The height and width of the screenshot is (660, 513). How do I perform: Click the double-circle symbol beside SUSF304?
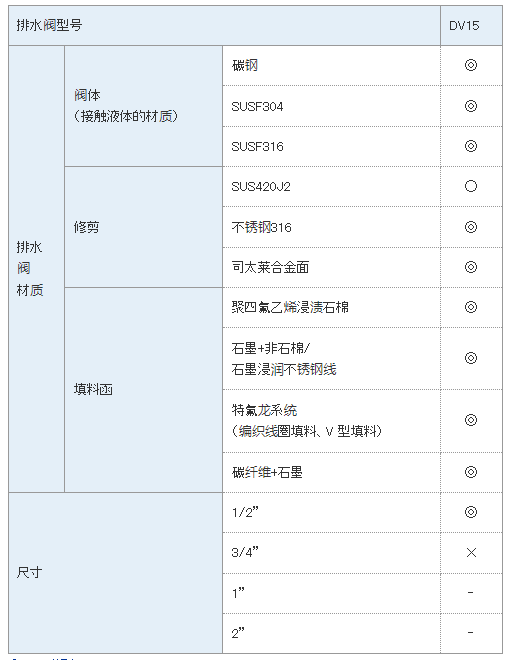(x=471, y=106)
